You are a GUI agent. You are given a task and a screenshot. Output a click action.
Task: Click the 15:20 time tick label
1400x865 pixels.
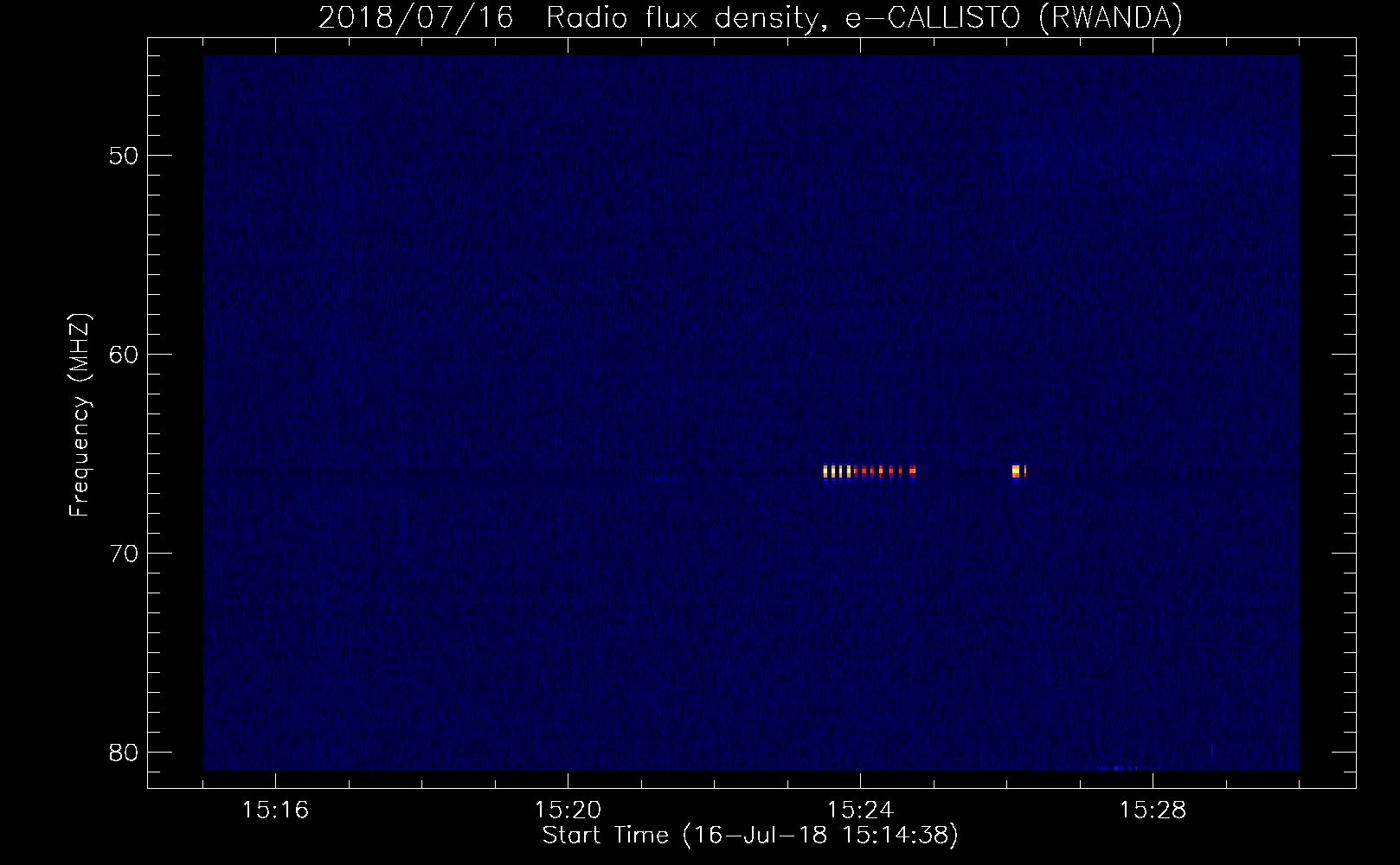click(568, 811)
